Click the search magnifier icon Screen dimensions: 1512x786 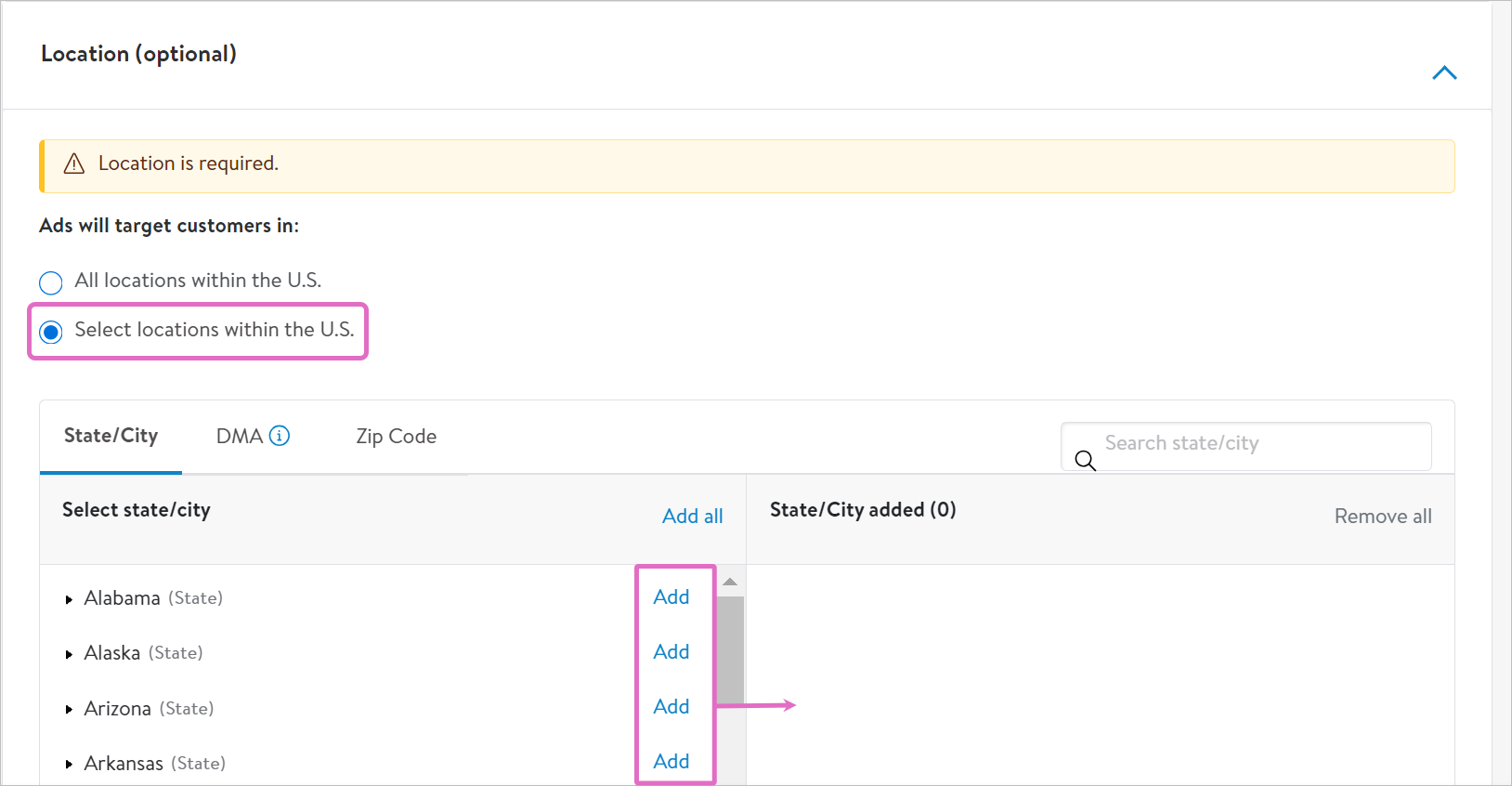pos(1085,460)
